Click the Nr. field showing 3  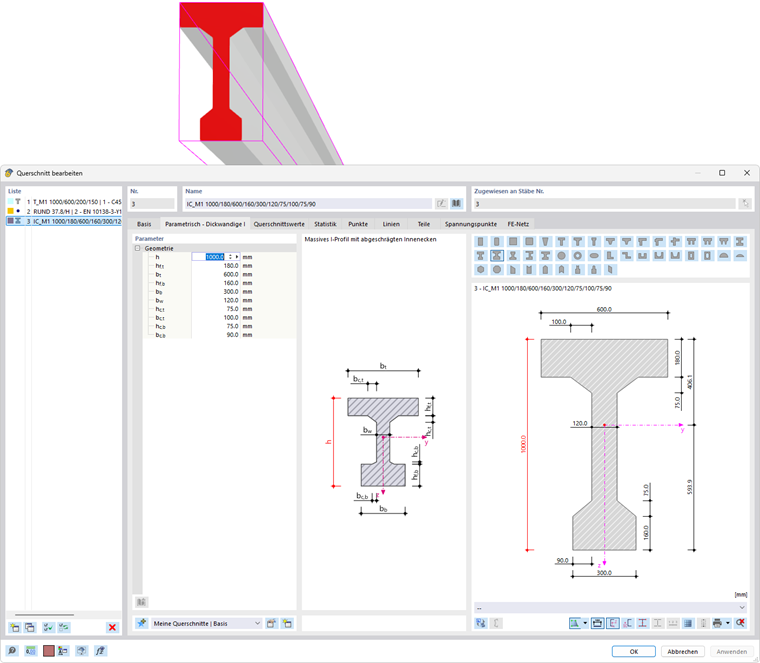point(152,204)
